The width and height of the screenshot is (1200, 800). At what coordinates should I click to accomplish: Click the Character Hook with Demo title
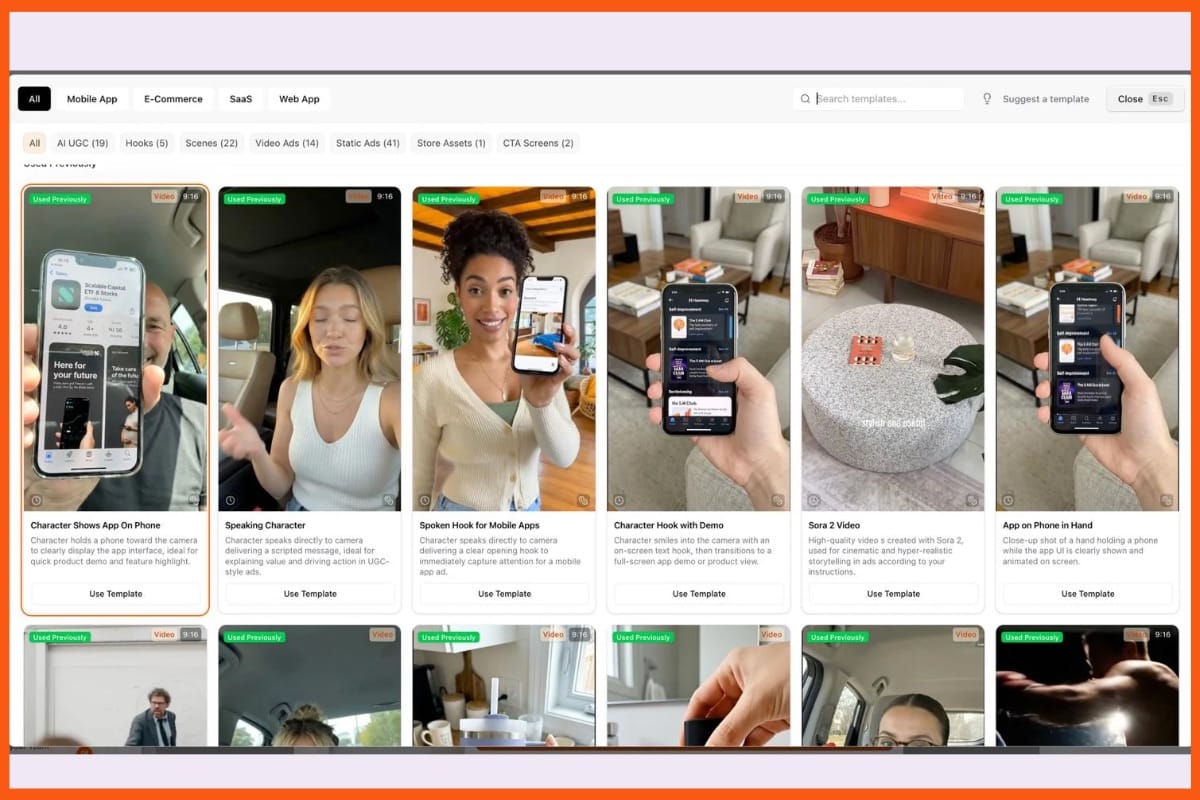[668, 525]
